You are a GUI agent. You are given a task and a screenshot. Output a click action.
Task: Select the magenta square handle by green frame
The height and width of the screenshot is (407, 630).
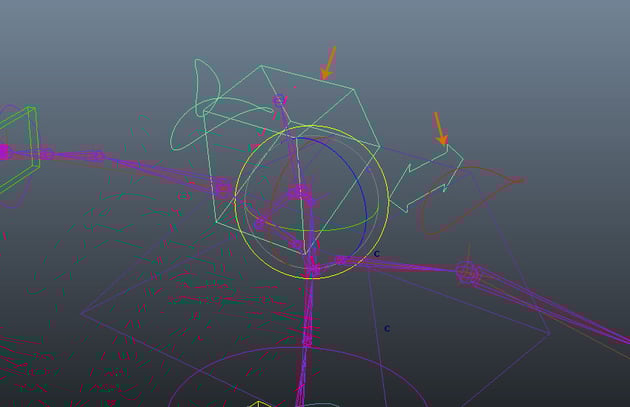coord(4,152)
